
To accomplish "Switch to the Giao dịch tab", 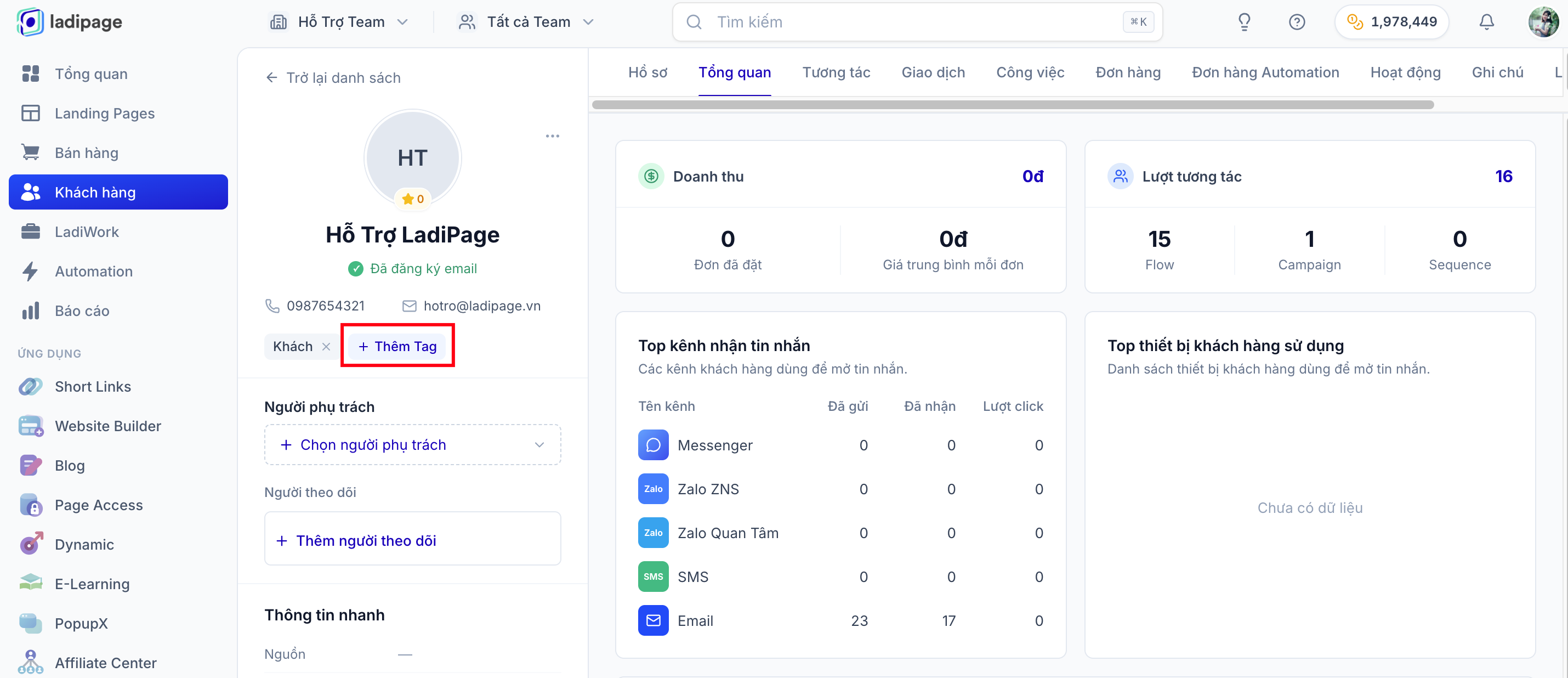I will click(x=933, y=72).
